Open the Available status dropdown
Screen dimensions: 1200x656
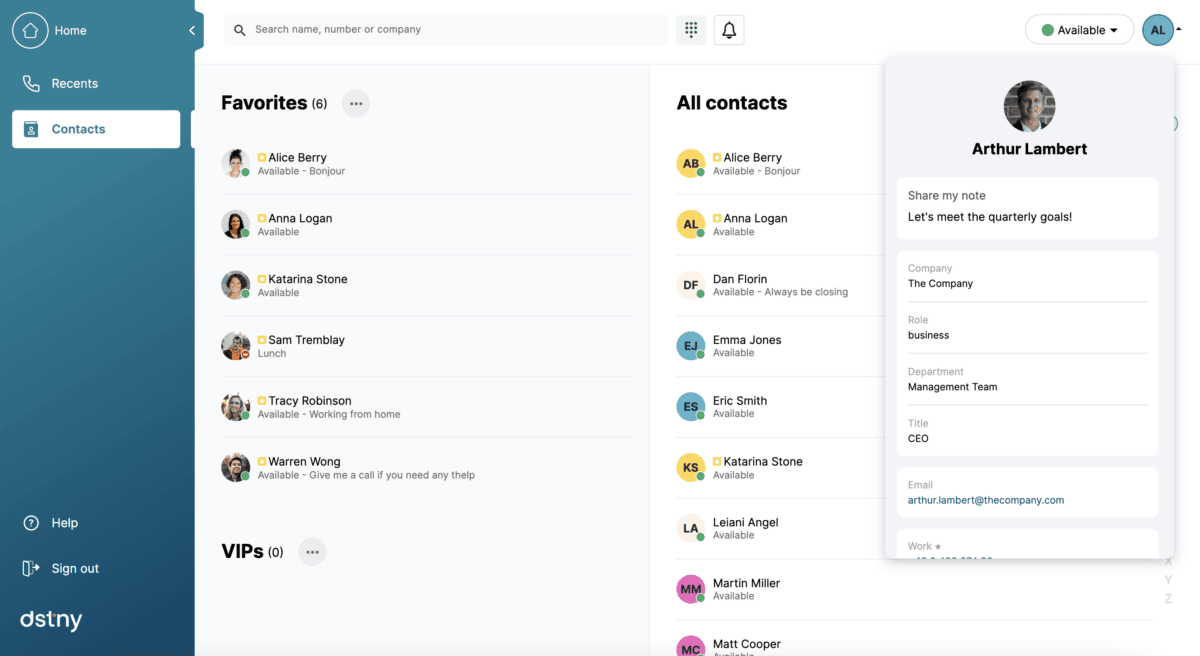pos(1079,30)
